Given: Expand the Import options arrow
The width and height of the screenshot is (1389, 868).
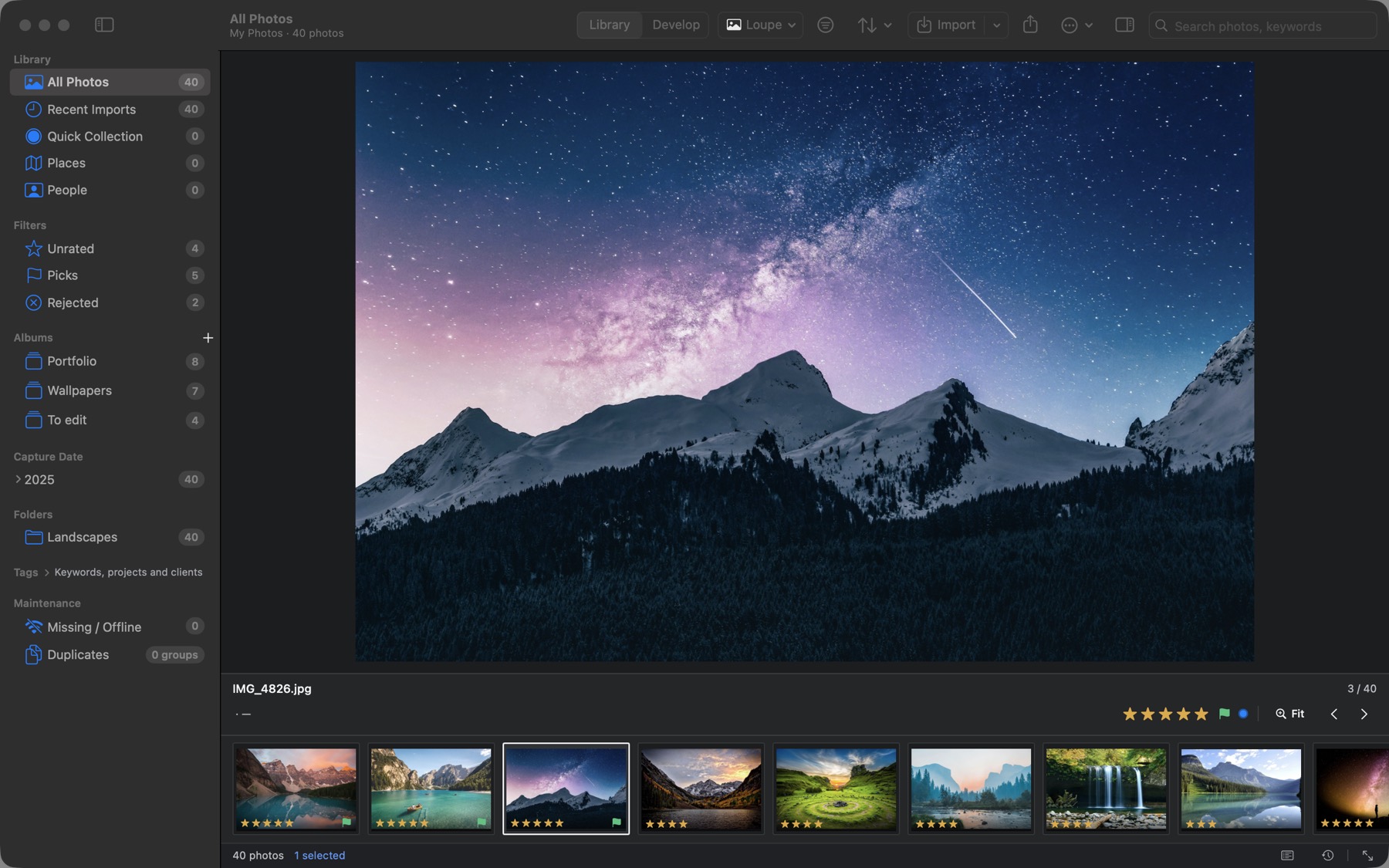Looking at the screenshot, I should point(996,25).
